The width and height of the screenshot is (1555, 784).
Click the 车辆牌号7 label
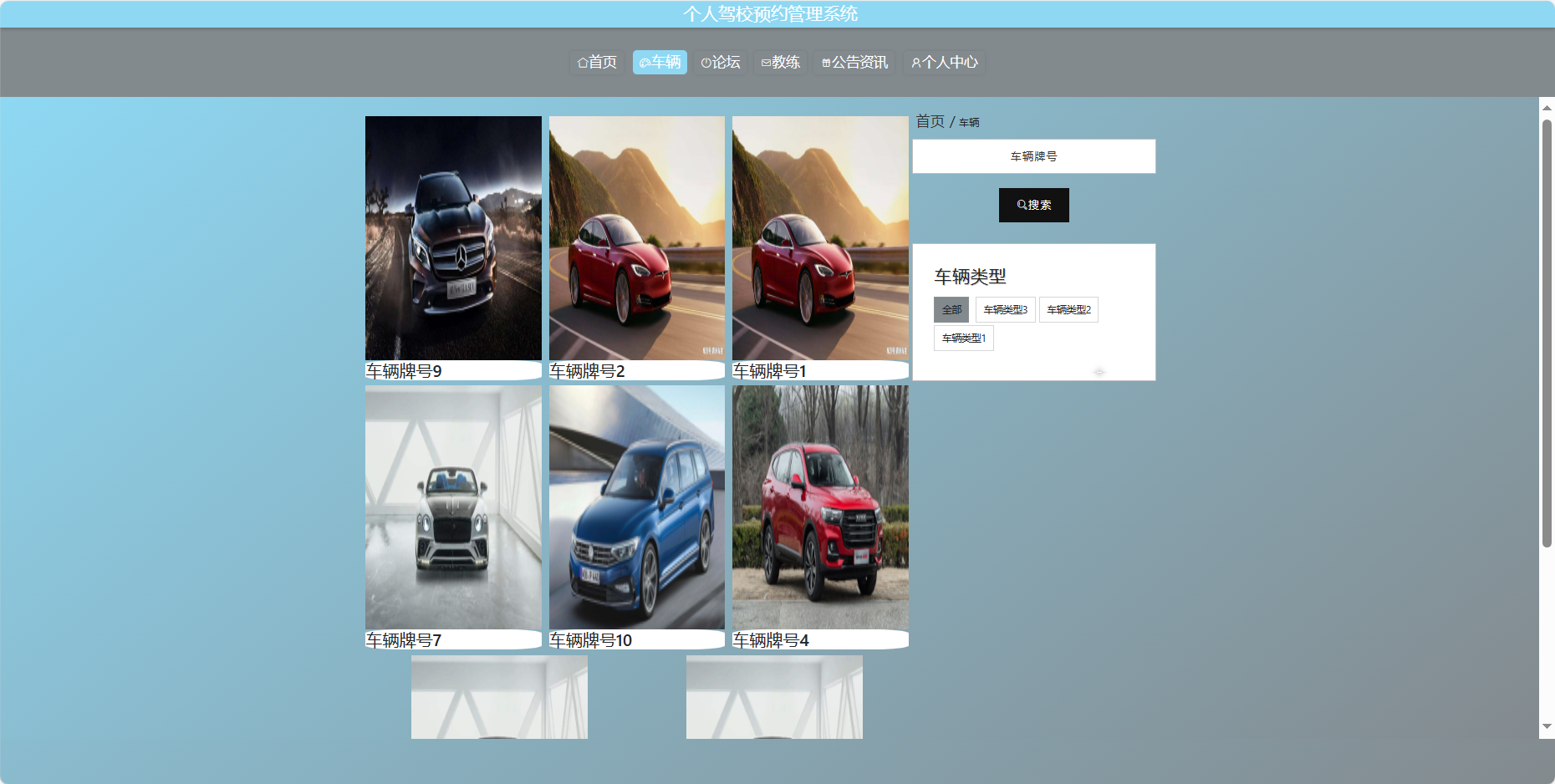pyautogui.click(x=404, y=640)
